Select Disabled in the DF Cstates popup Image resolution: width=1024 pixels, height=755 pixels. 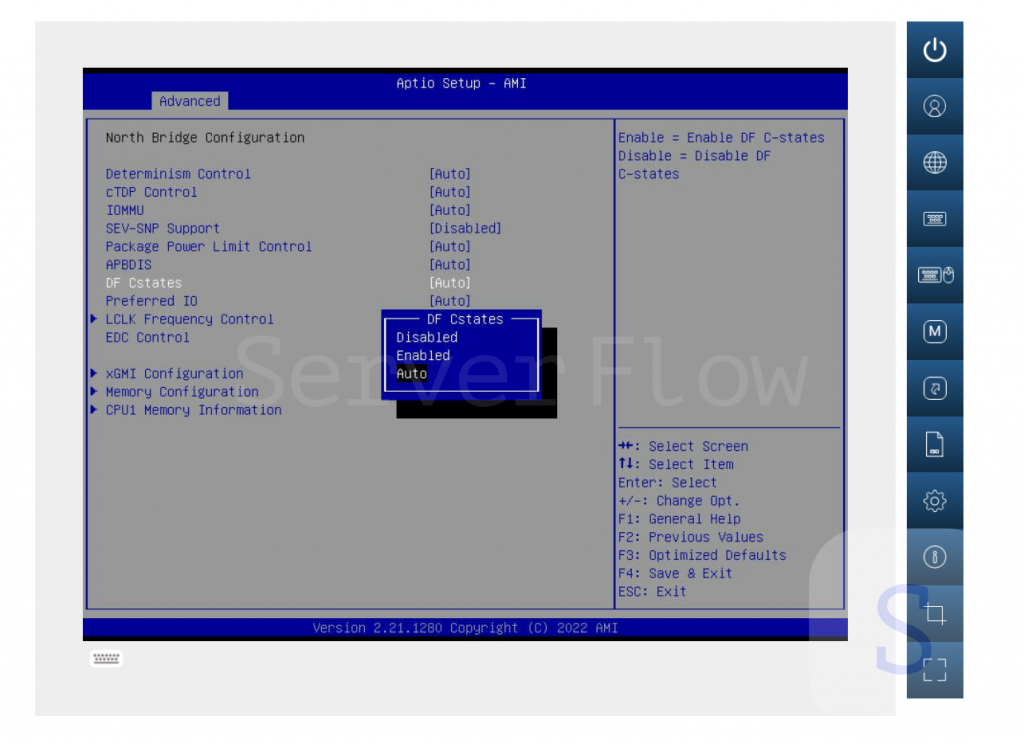[427, 338]
